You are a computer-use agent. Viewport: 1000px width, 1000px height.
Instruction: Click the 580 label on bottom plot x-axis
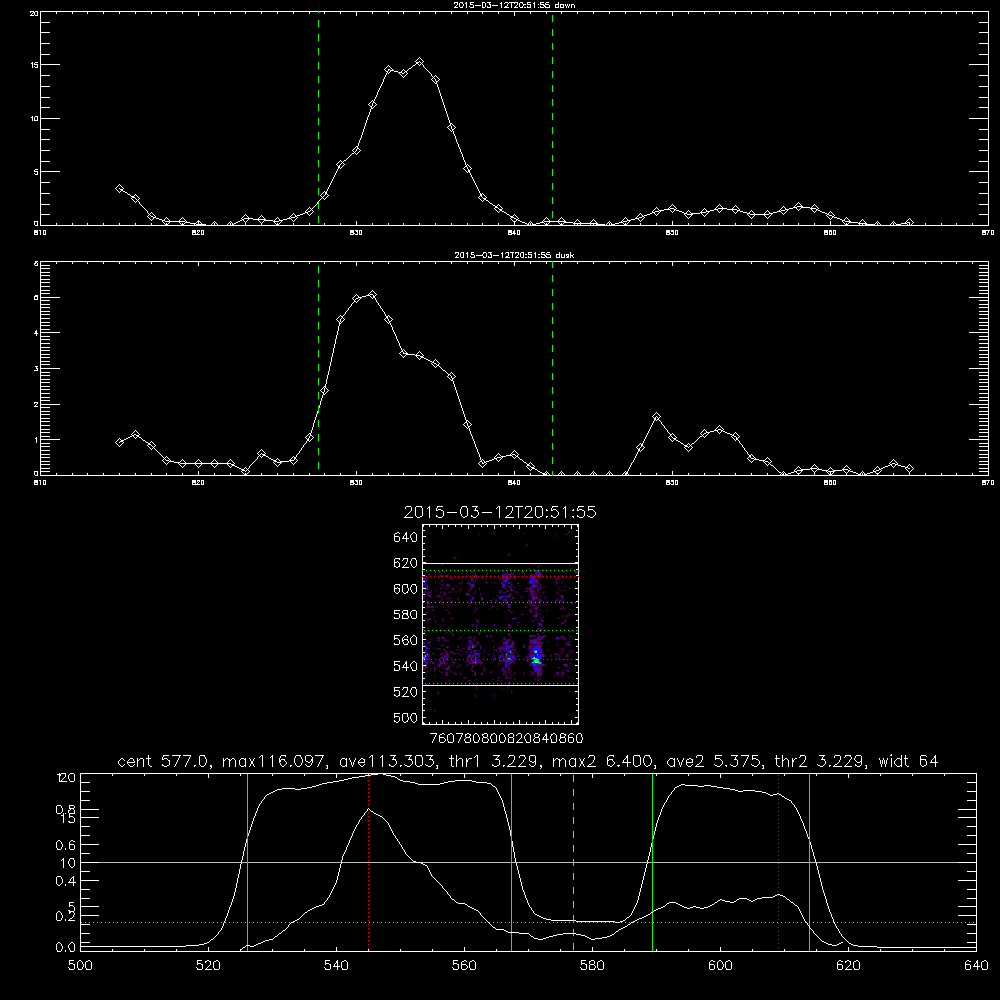[592, 966]
